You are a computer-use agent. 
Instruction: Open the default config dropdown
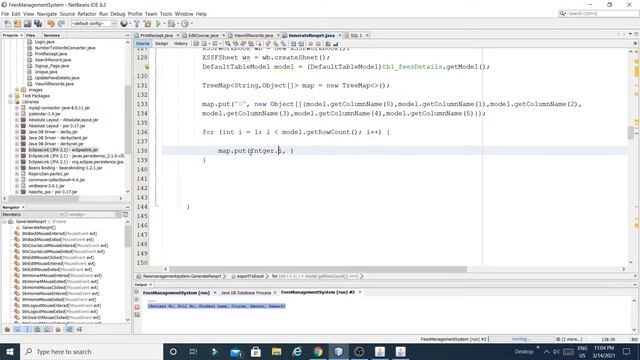[94, 24]
